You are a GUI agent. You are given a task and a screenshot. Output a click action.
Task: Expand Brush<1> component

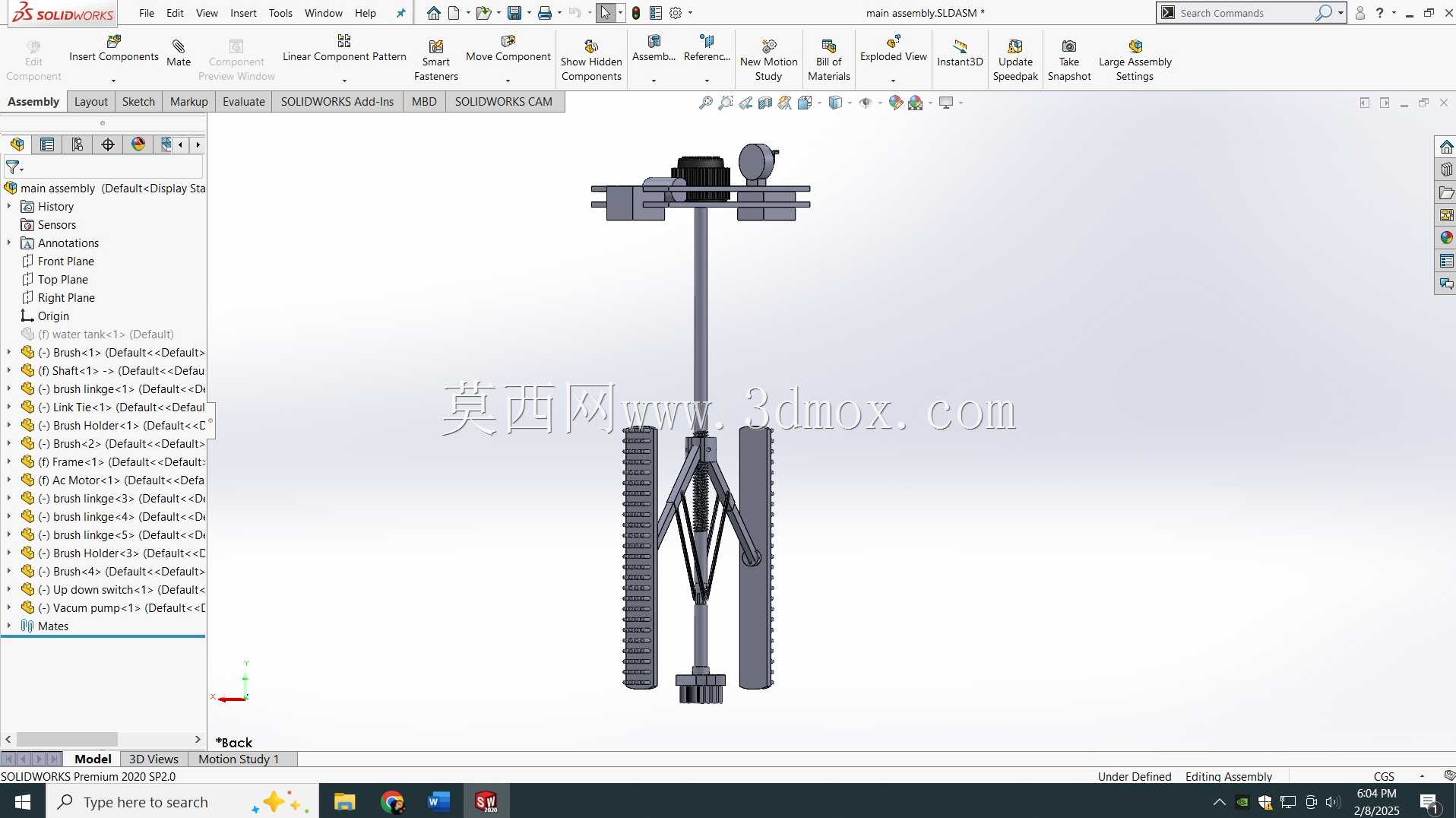pyautogui.click(x=9, y=352)
